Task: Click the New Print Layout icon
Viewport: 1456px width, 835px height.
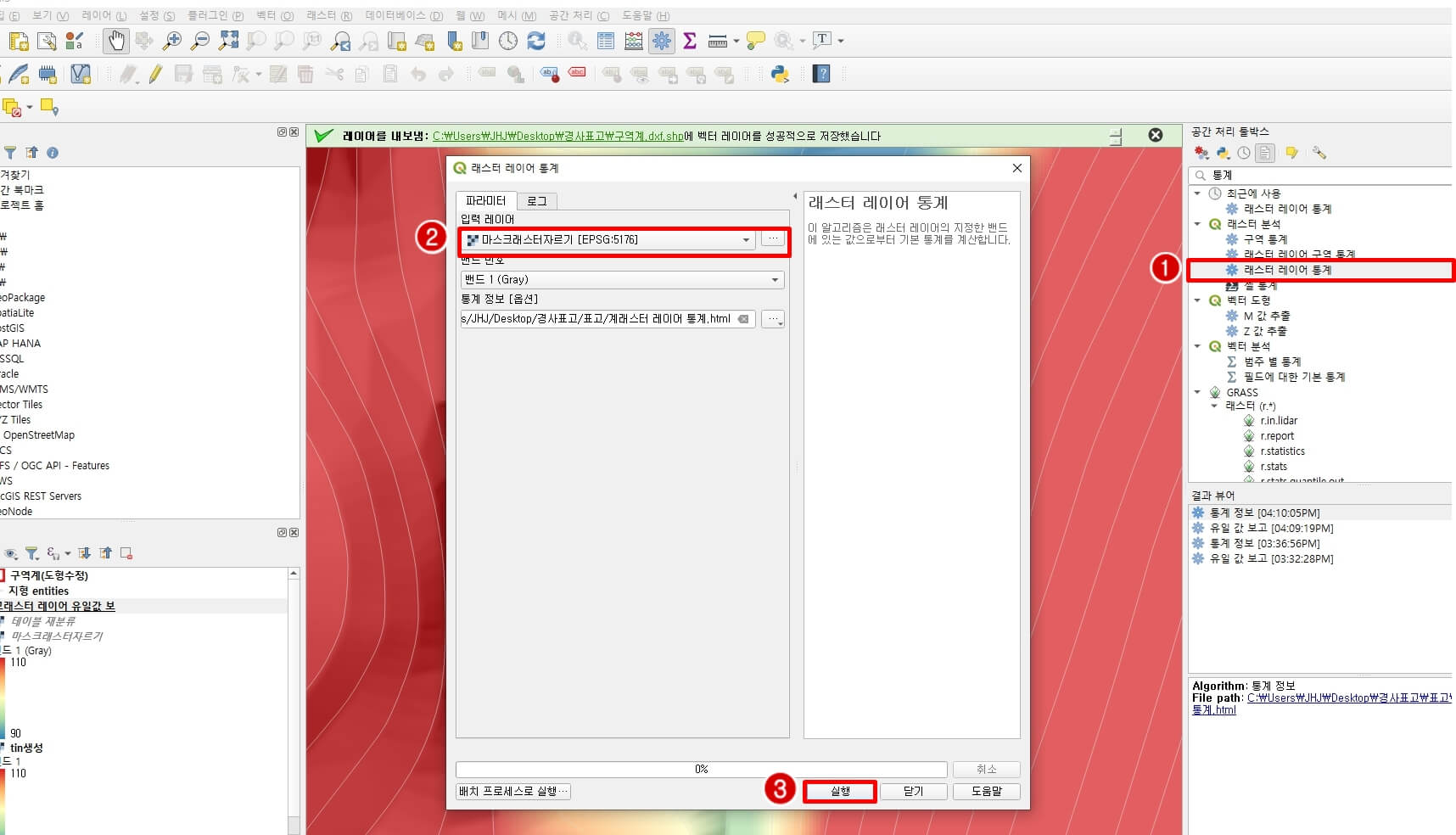Action: click(x=19, y=41)
